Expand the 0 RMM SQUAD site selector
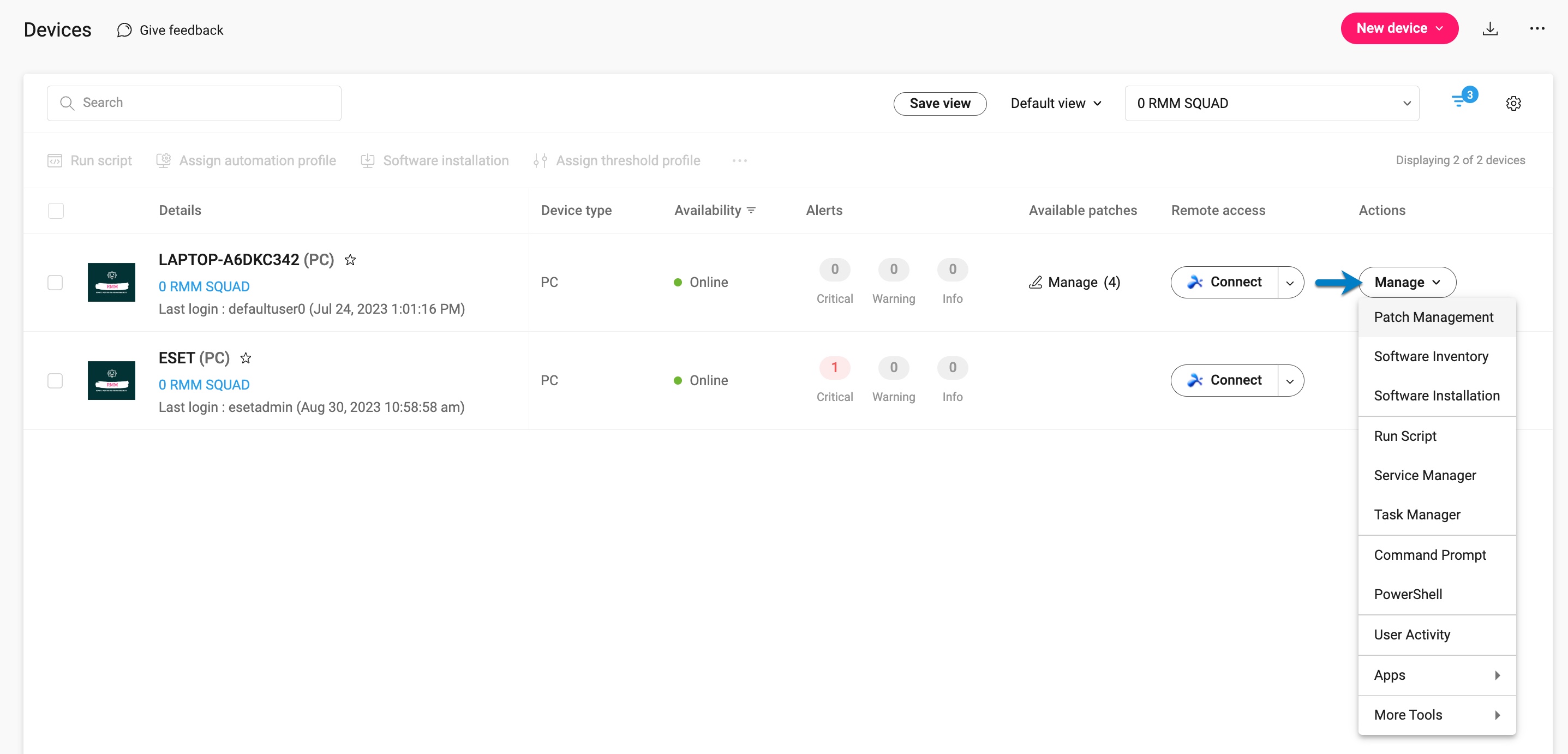The height and width of the screenshot is (754, 1568). pos(1407,103)
